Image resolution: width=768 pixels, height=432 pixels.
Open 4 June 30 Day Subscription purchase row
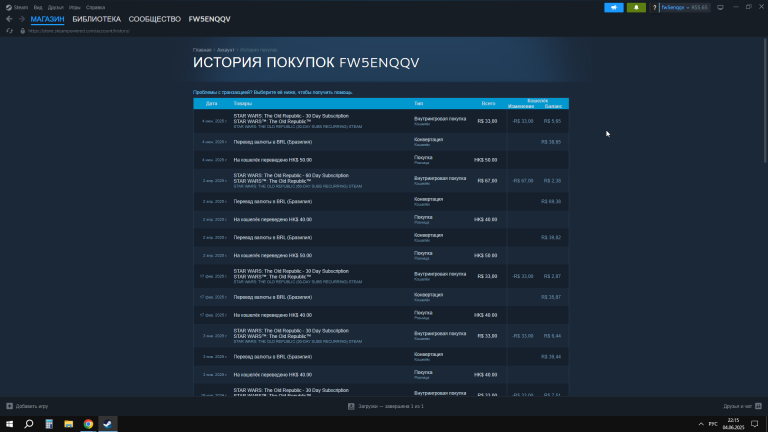(x=381, y=121)
